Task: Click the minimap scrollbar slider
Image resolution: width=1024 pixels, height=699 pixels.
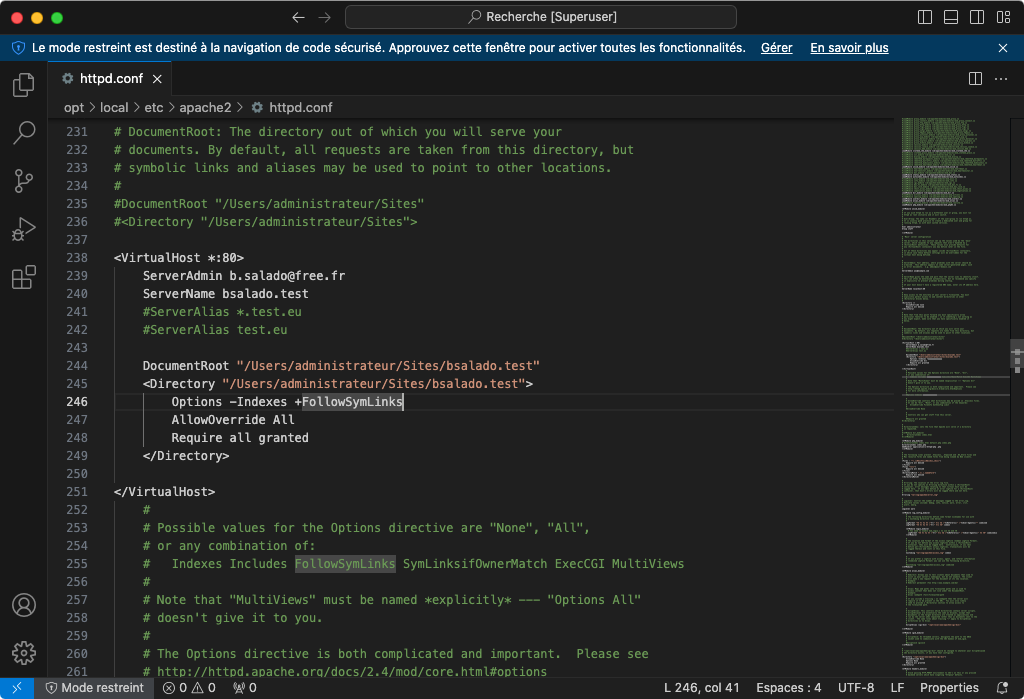Action: (1017, 355)
